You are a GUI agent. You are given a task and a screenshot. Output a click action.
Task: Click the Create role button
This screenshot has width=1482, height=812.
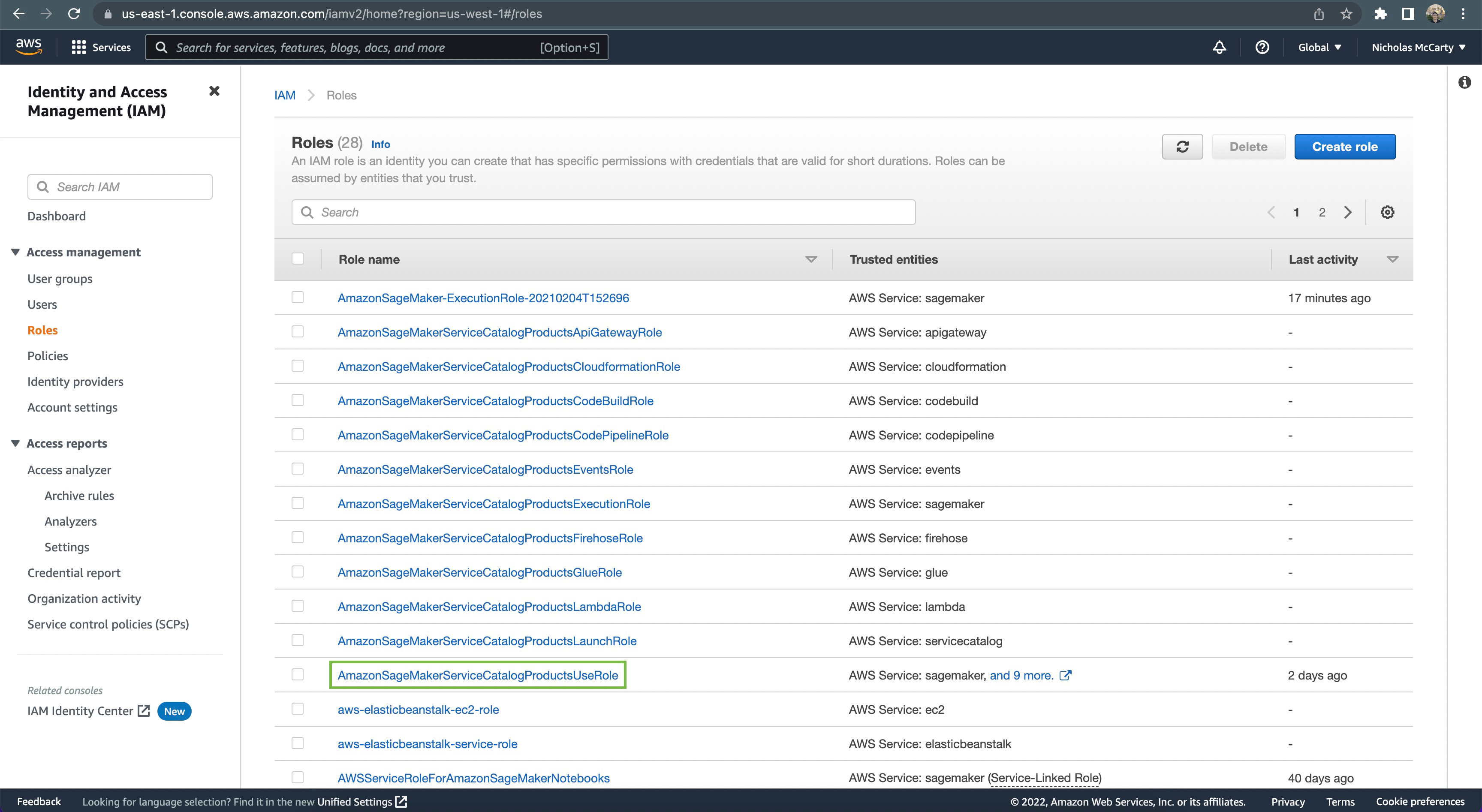[1344, 147]
